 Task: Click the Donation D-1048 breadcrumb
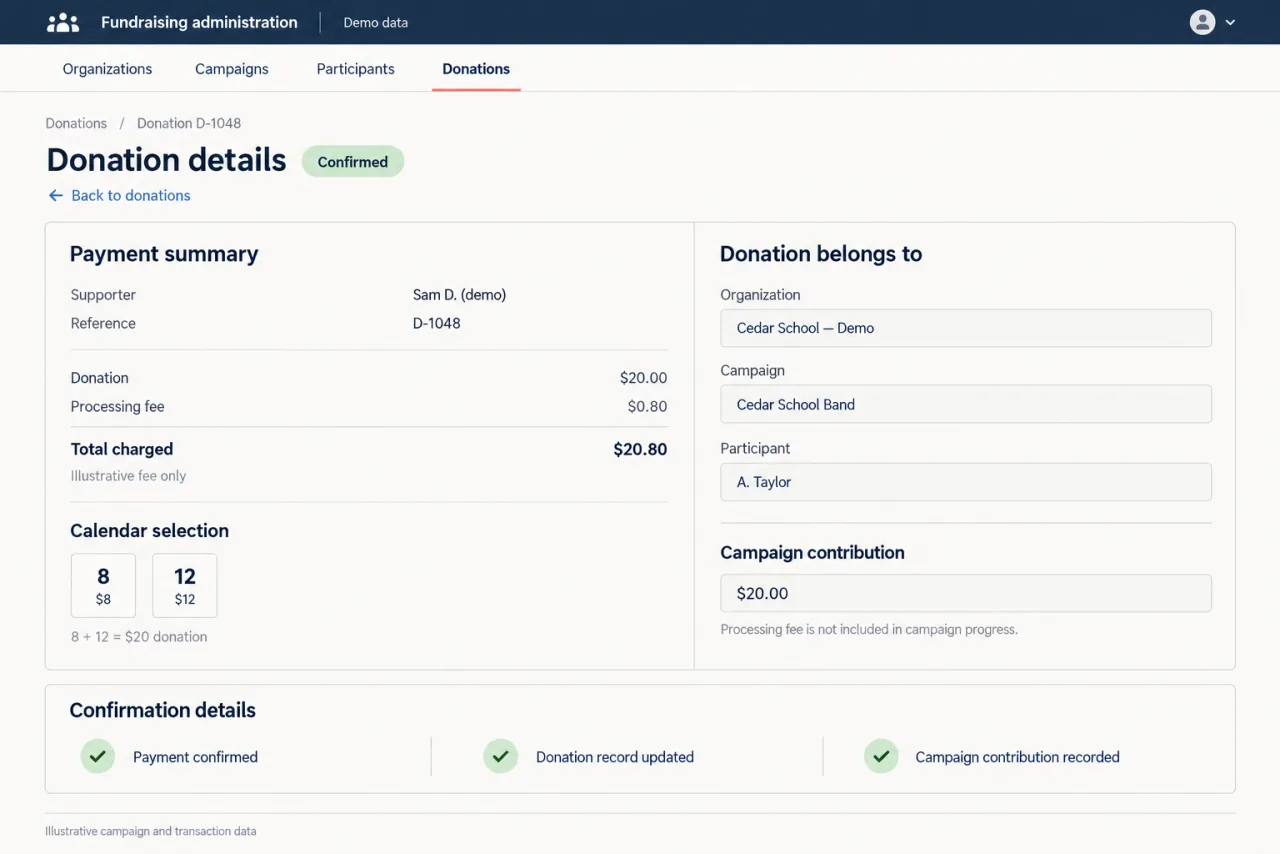coord(189,123)
